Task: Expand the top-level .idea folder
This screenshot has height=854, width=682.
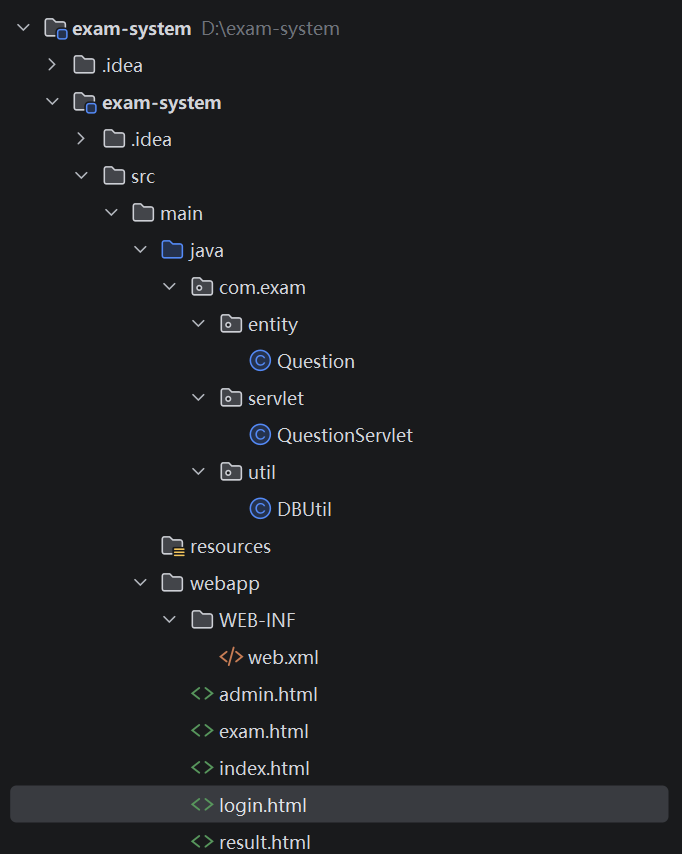Action: [x=53, y=66]
